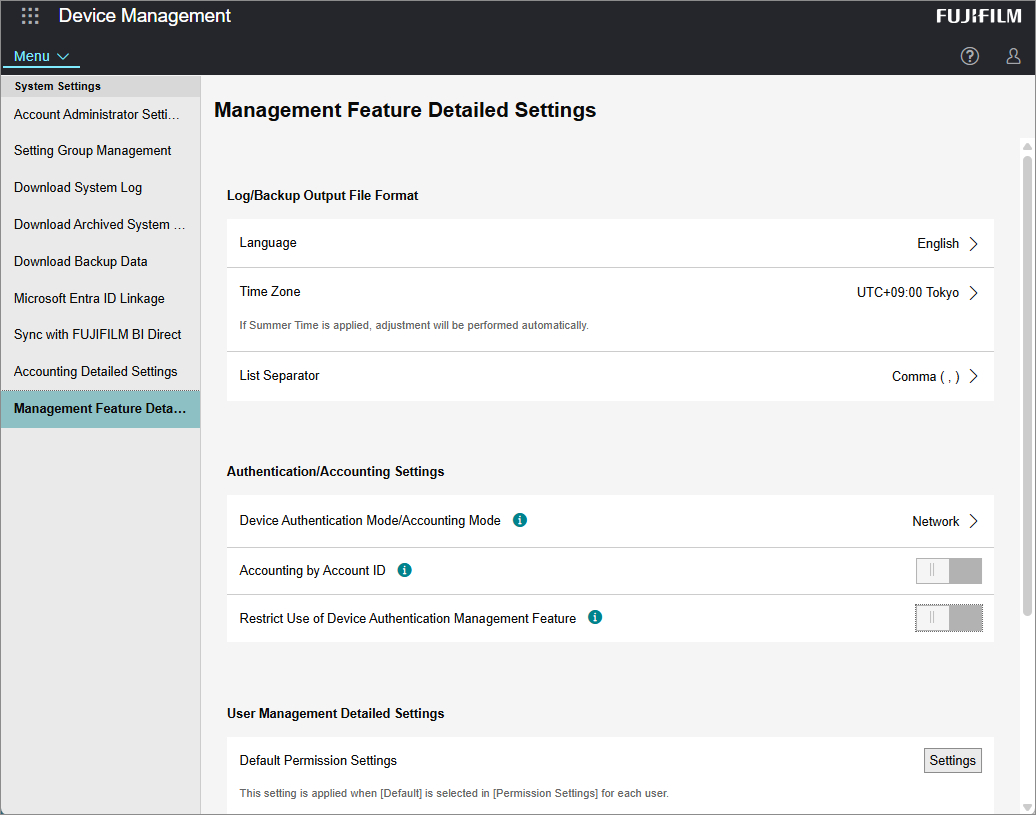
Task: Click Settings button for Default Permission Settings
Action: pyautogui.click(x=952, y=760)
